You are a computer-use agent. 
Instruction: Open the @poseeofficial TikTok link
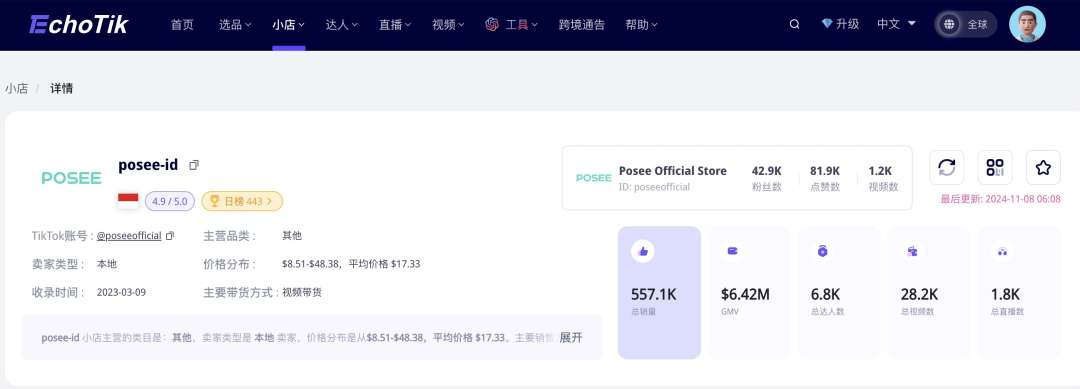(x=129, y=235)
